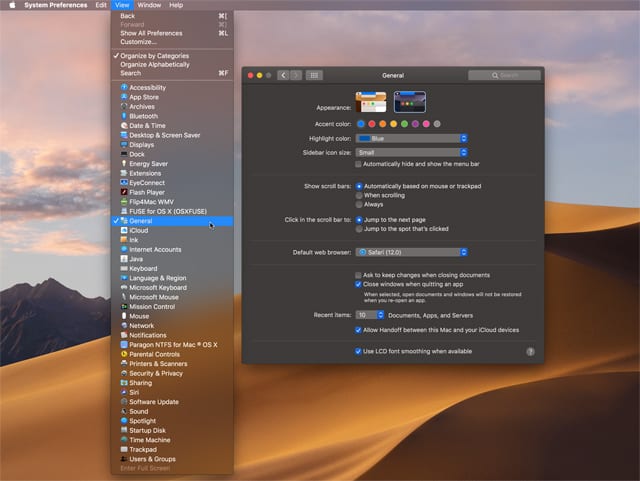Select the Always scroll bars radio option
The image size is (640, 481).
click(359, 204)
